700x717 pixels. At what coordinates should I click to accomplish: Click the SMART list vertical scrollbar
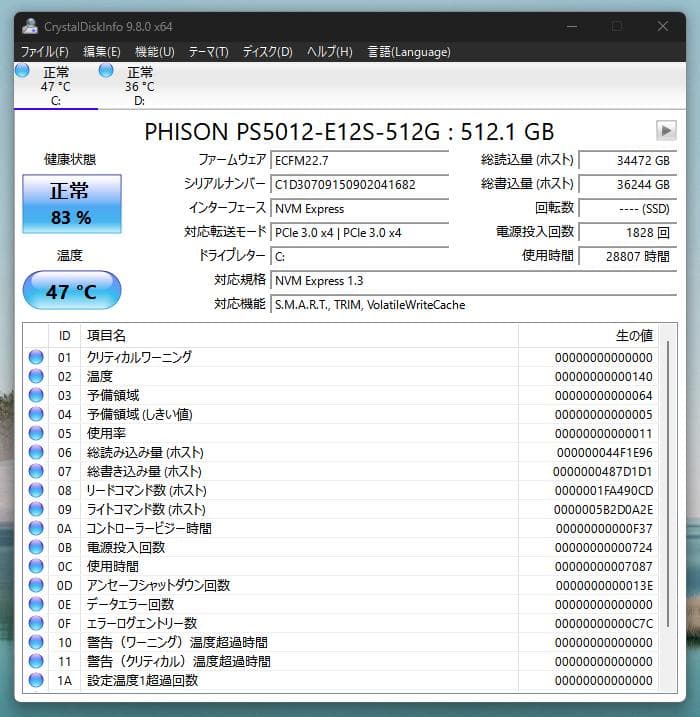tap(668, 484)
